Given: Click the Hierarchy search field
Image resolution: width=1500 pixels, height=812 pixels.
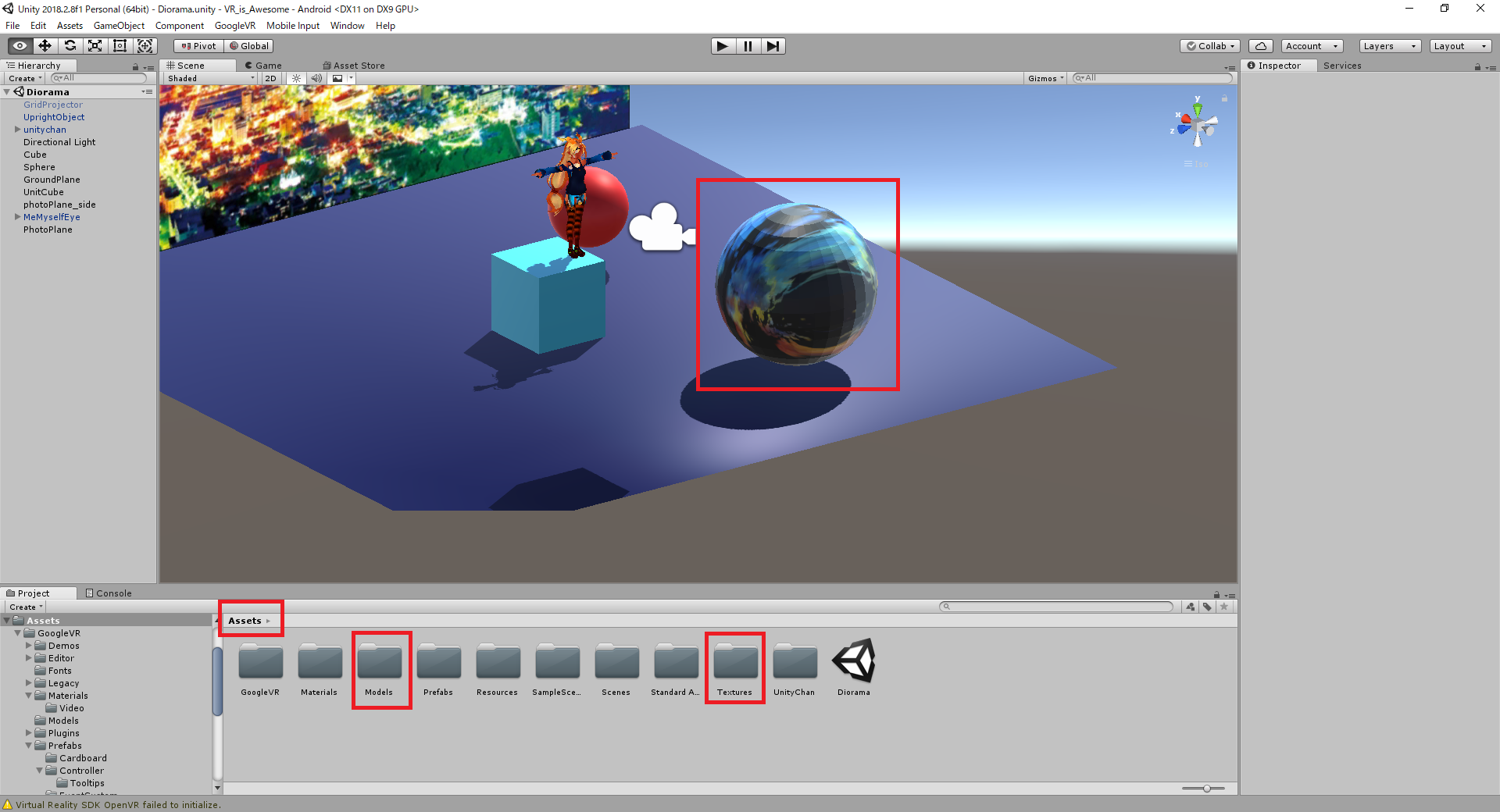Looking at the screenshot, I should click(99, 78).
